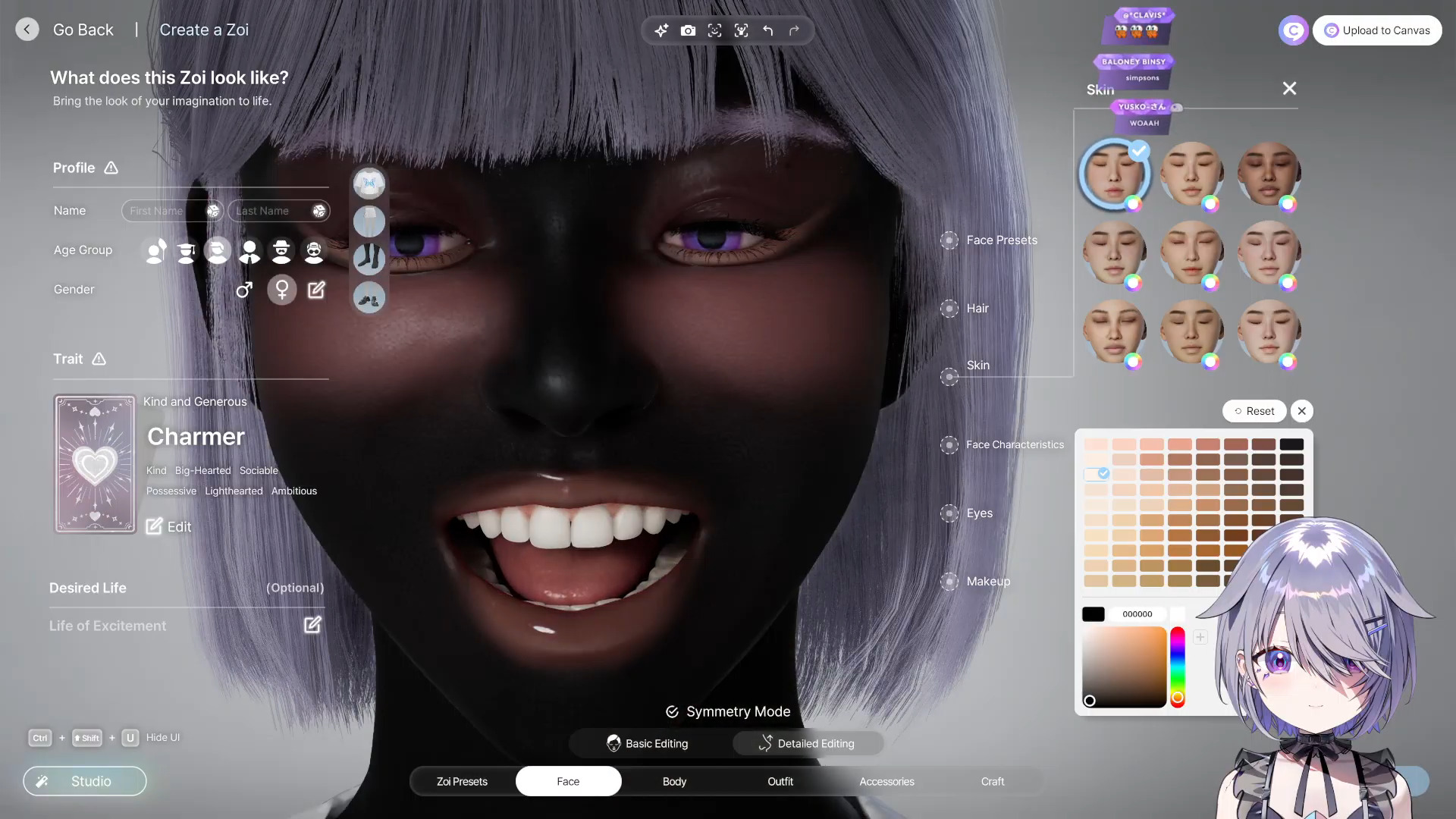The image size is (1456, 819).
Task: Set gender to male
Action: click(x=244, y=290)
